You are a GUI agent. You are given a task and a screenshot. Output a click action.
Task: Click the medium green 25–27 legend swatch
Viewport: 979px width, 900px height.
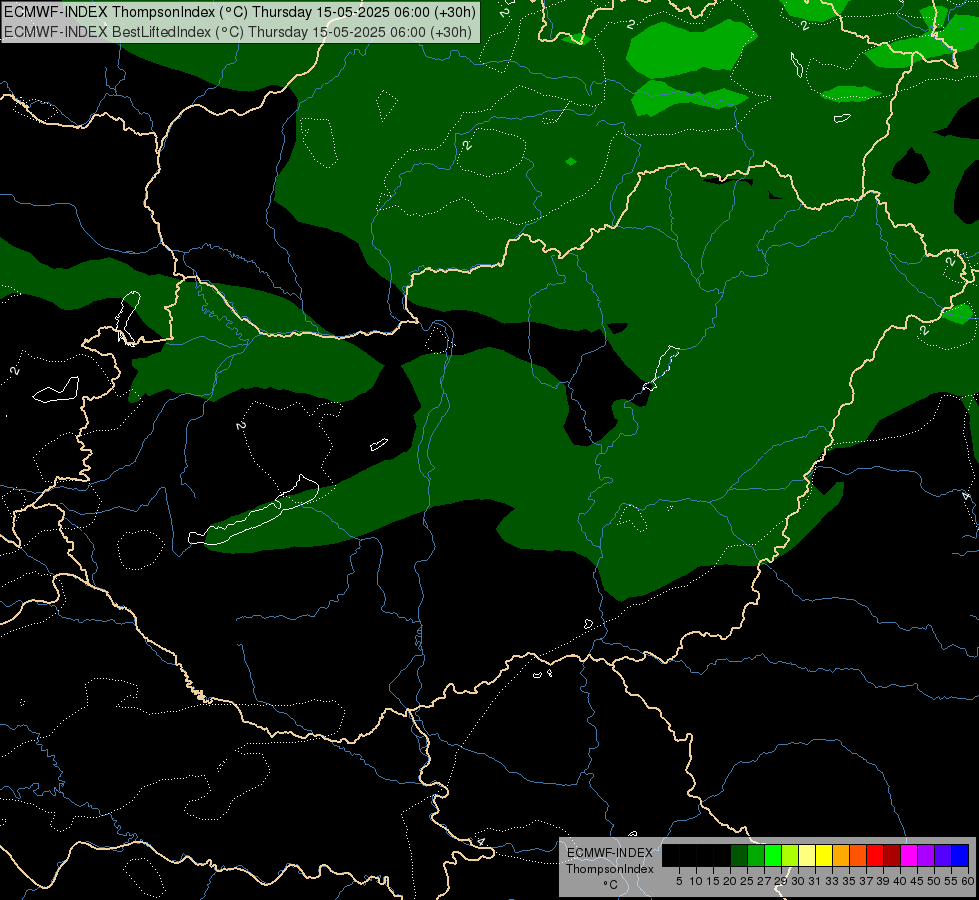[756, 855]
